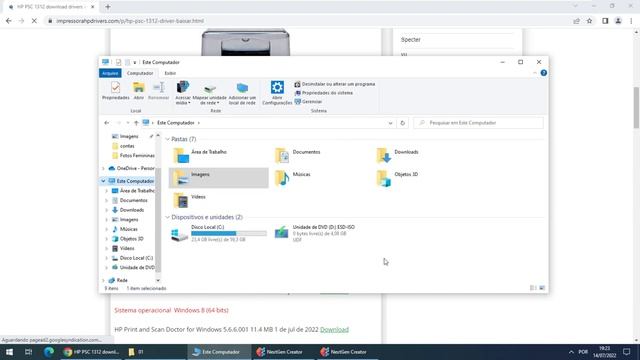Click Adicionar um local de rede icon
Image resolution: width=640 pixels, height=360 pixels.
242,93
